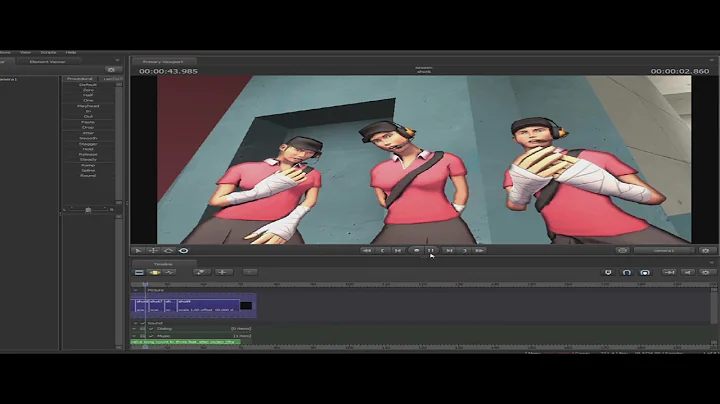
Task: Click the procedural preset strength slider handle
Action: click(x=88, y=210)
